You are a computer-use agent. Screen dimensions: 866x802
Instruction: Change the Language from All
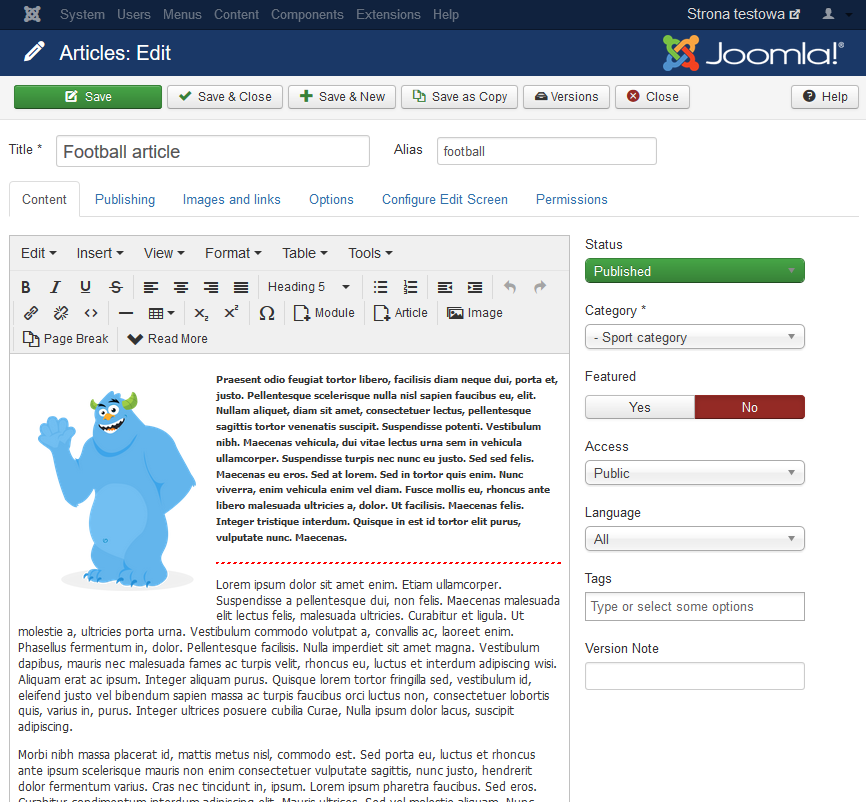(x=694, y=538)
